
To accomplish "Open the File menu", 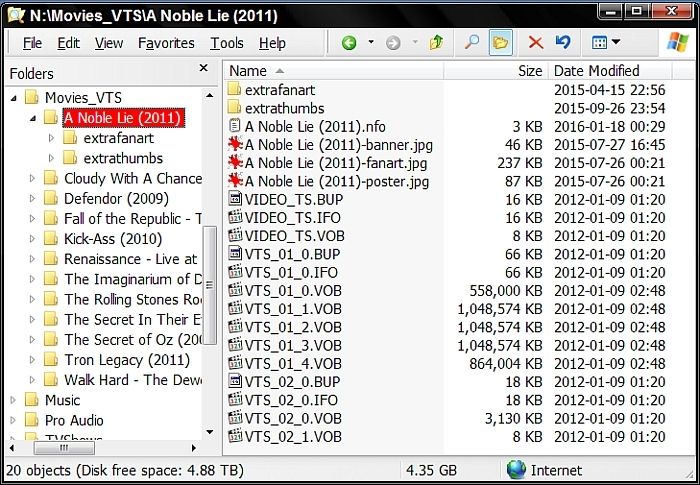I will (x=32, y=43).
